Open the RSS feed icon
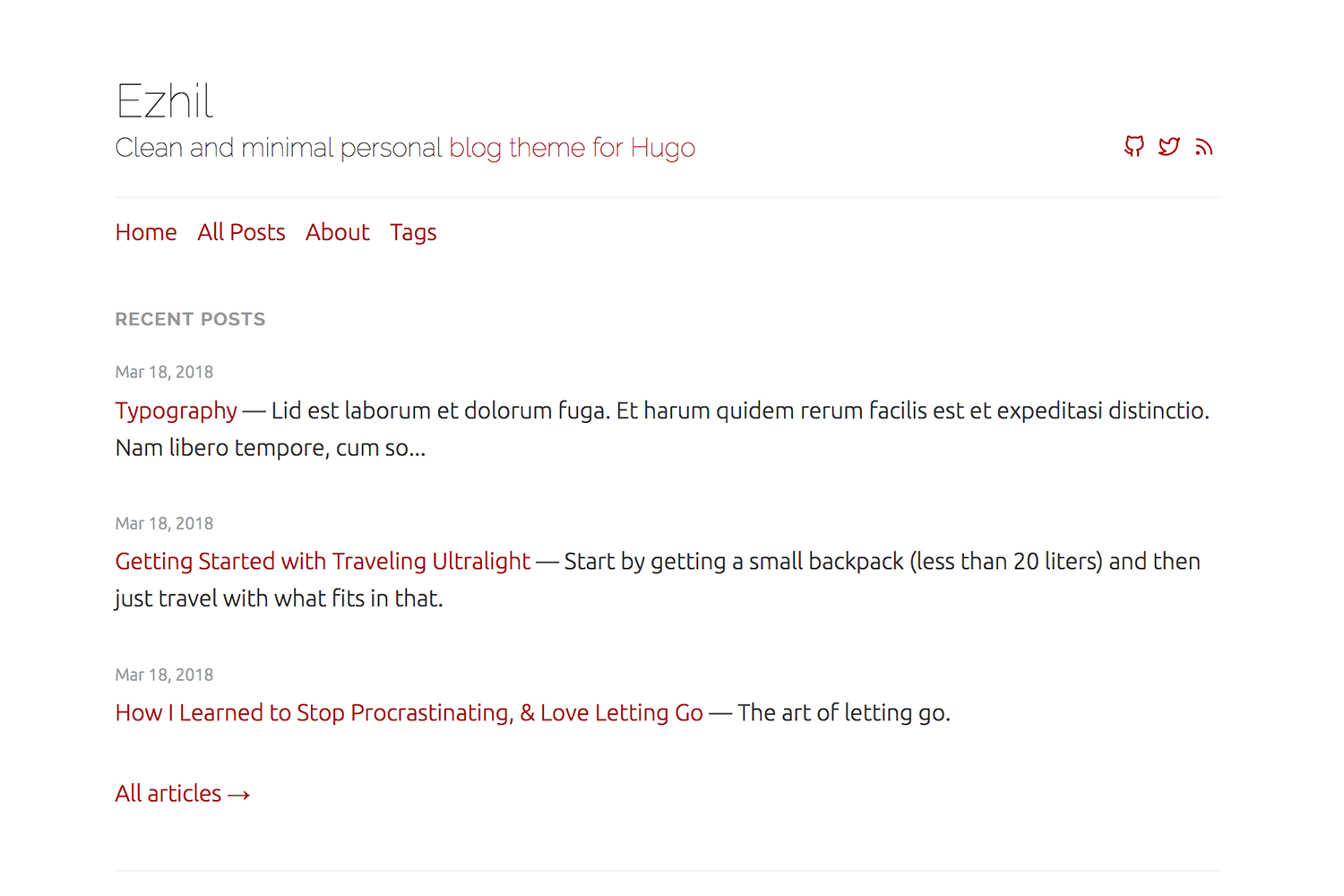The image size is (1344, 896). tap(1203, 147)
